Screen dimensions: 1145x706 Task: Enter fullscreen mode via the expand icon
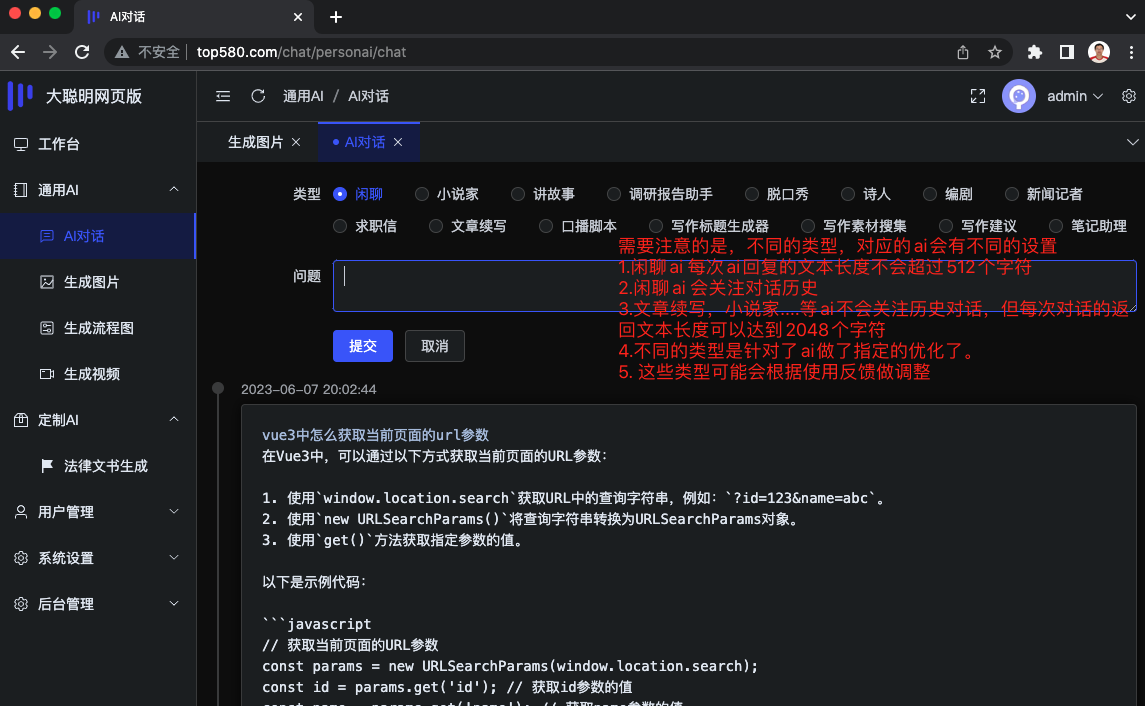(977, 96)
